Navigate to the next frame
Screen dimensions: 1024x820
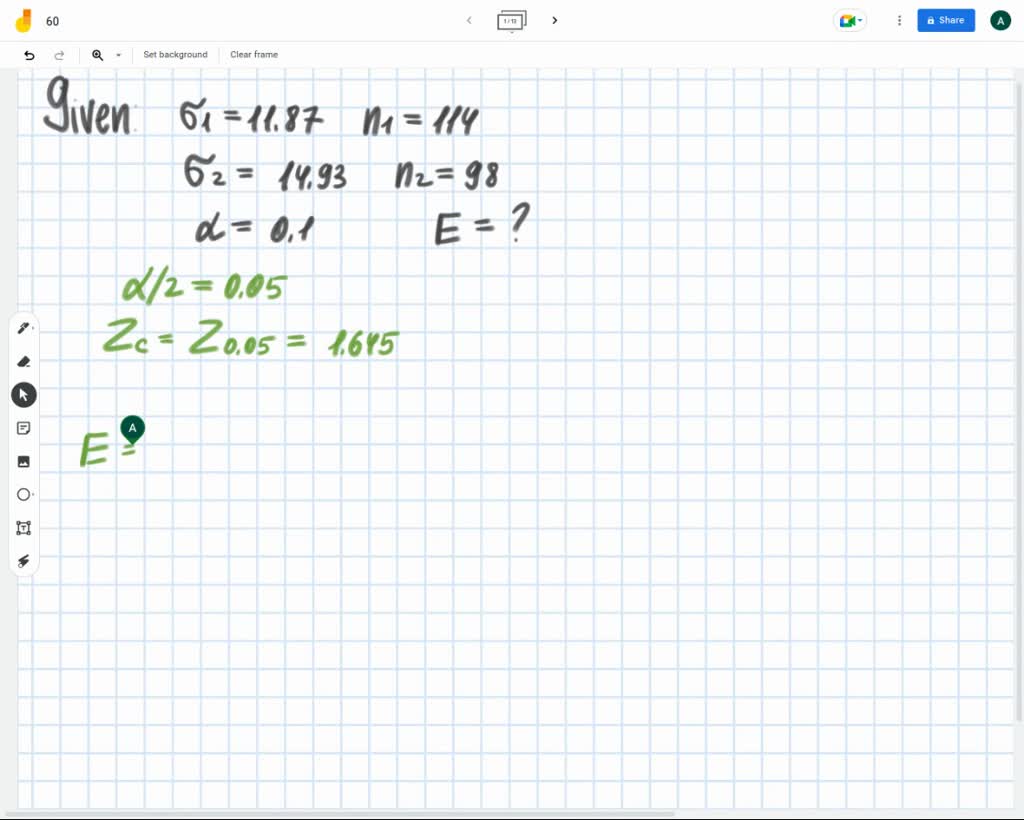[x=555, y=20]
